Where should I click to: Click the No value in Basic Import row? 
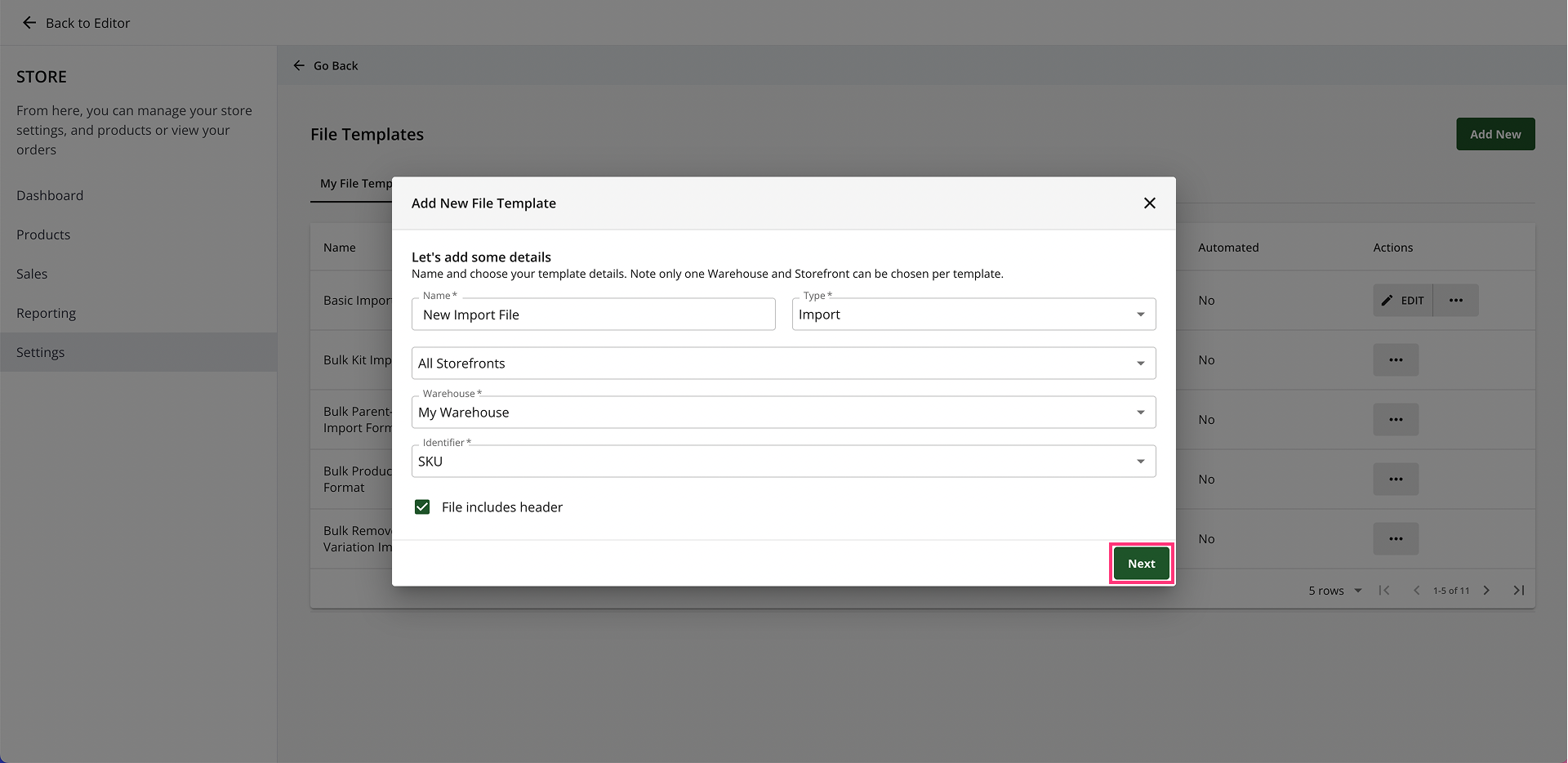coord(1206,301)
